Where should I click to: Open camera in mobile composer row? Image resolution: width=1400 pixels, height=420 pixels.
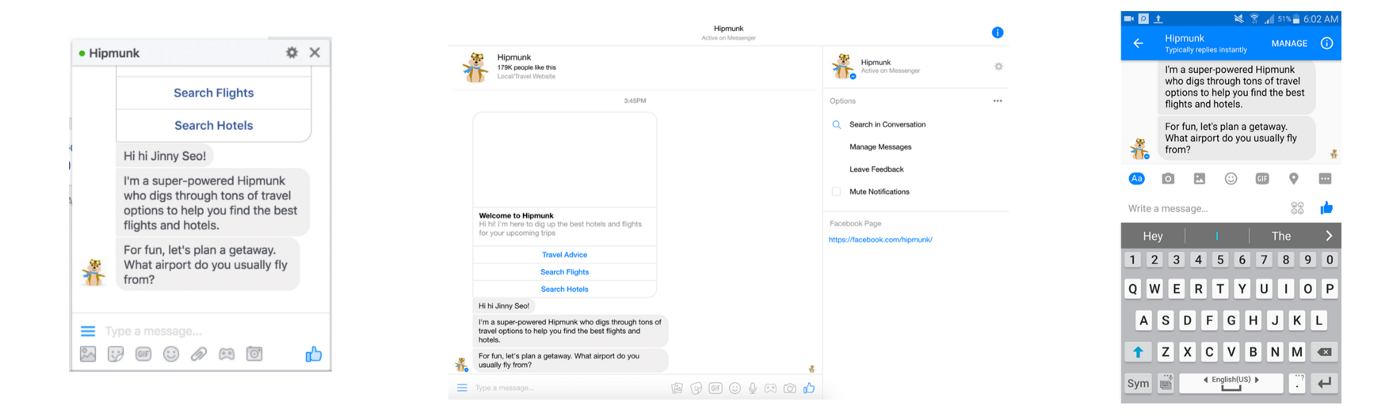click(1168, 179)
